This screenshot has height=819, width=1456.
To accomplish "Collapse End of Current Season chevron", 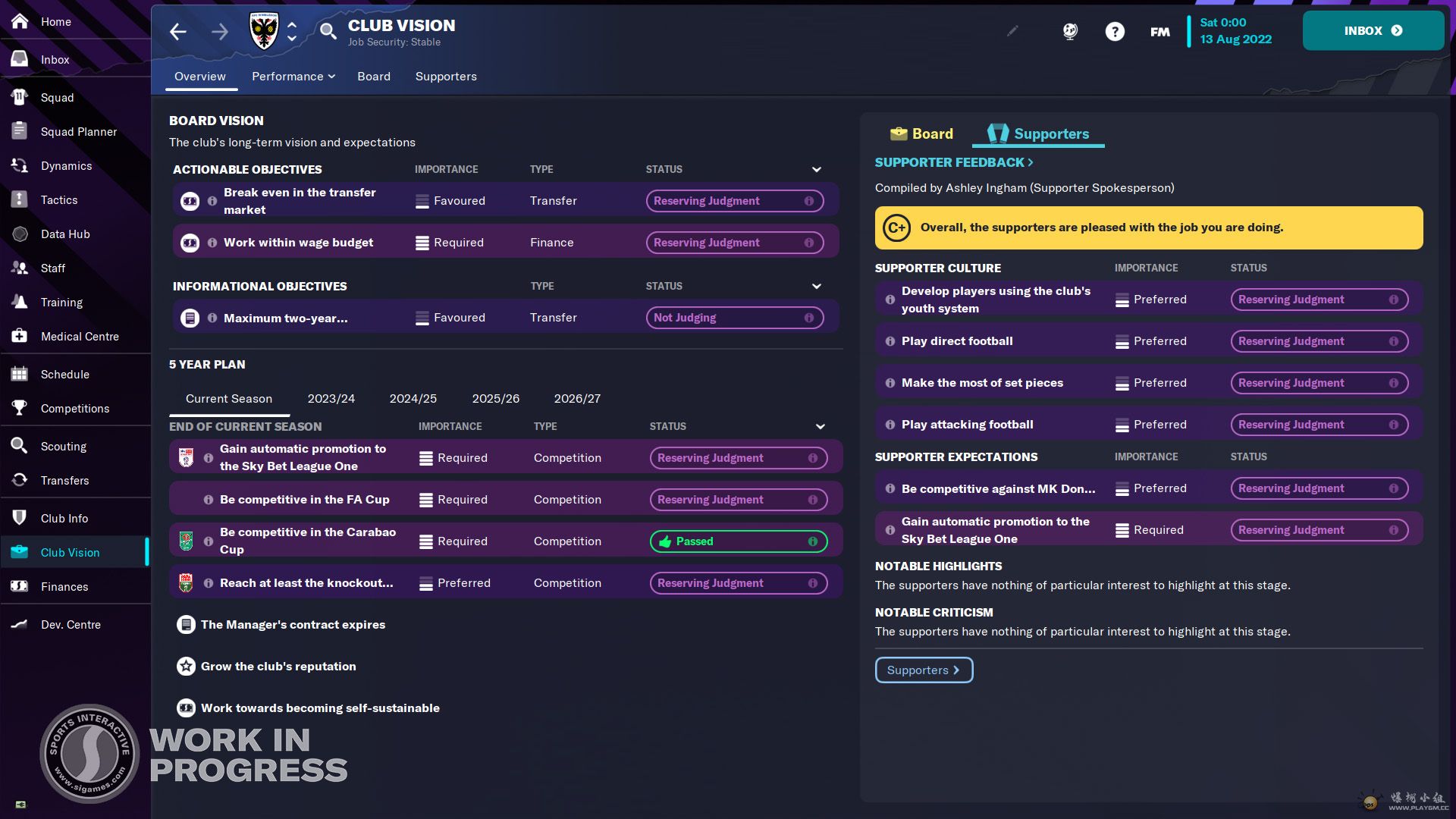I will 820,427.
